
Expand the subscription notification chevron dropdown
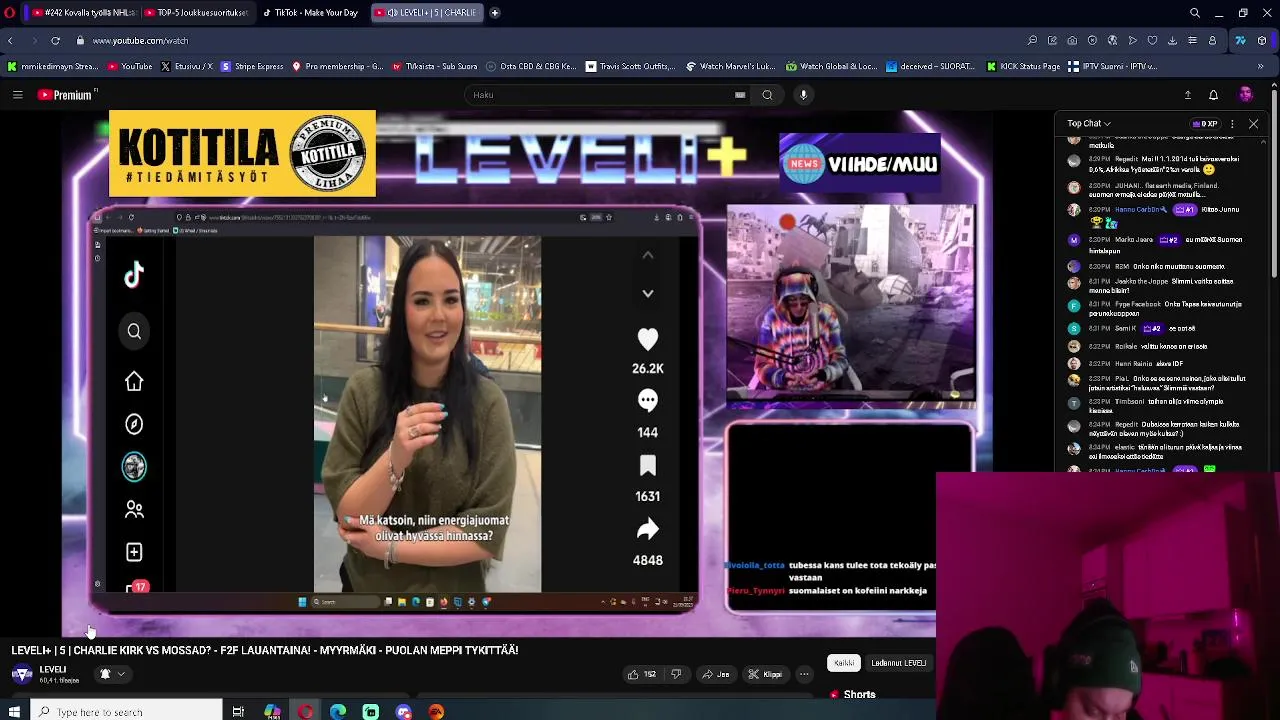[x=121, y=674]
